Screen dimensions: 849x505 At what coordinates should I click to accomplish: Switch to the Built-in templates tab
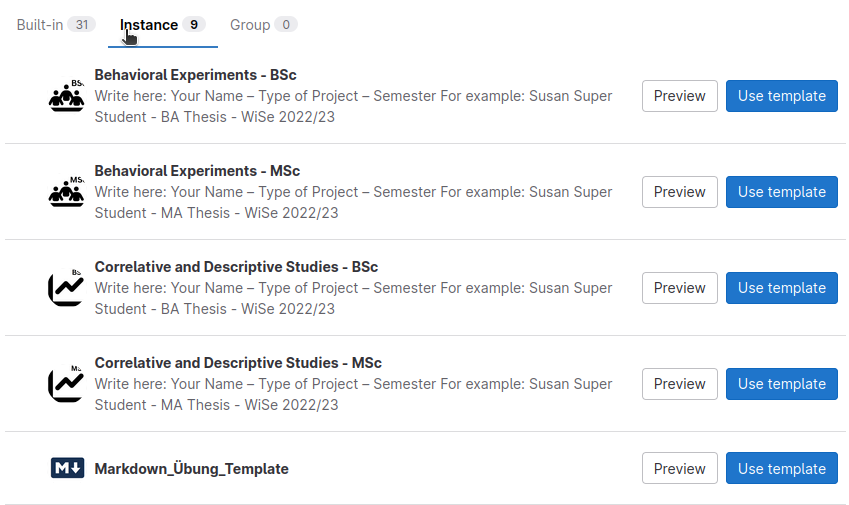pos(56,25)
